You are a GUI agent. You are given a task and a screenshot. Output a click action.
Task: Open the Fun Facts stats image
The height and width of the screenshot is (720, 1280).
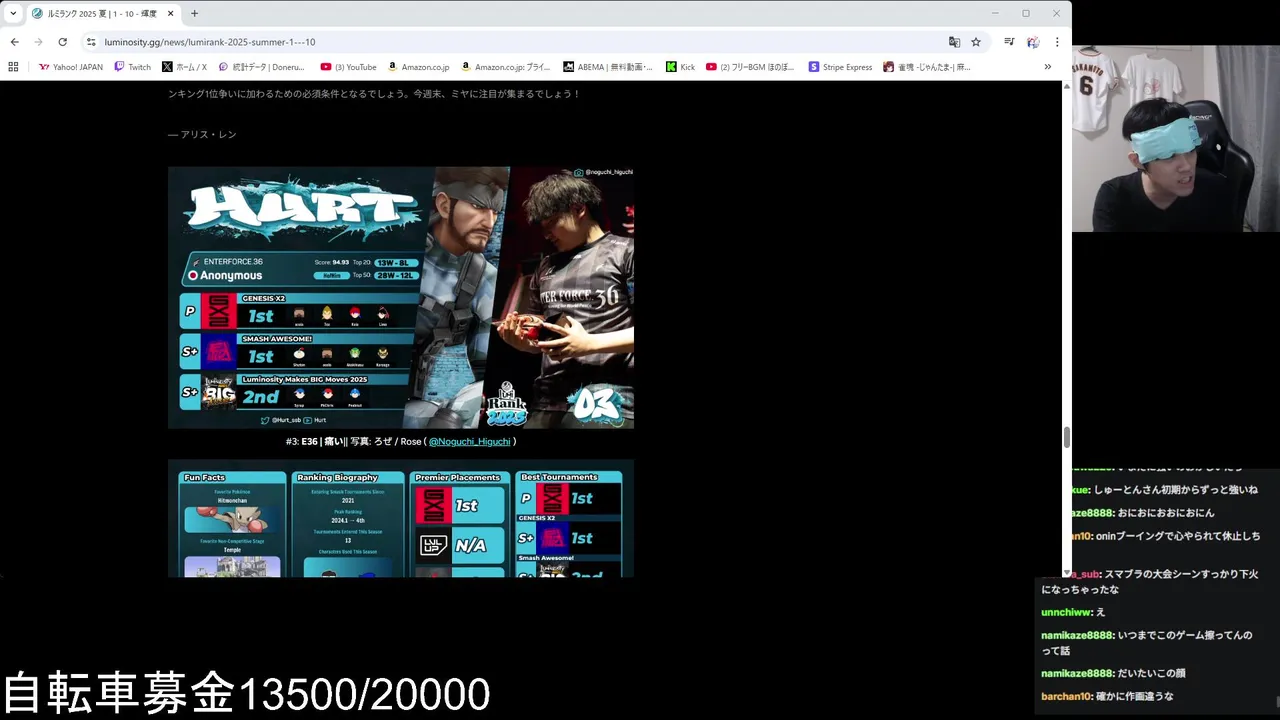(x=400, y=518)
